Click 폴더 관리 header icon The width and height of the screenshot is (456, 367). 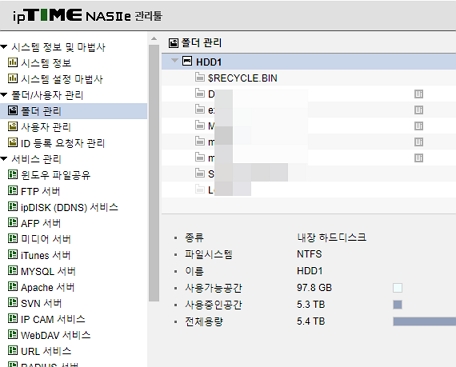click(x=173, y=42)
